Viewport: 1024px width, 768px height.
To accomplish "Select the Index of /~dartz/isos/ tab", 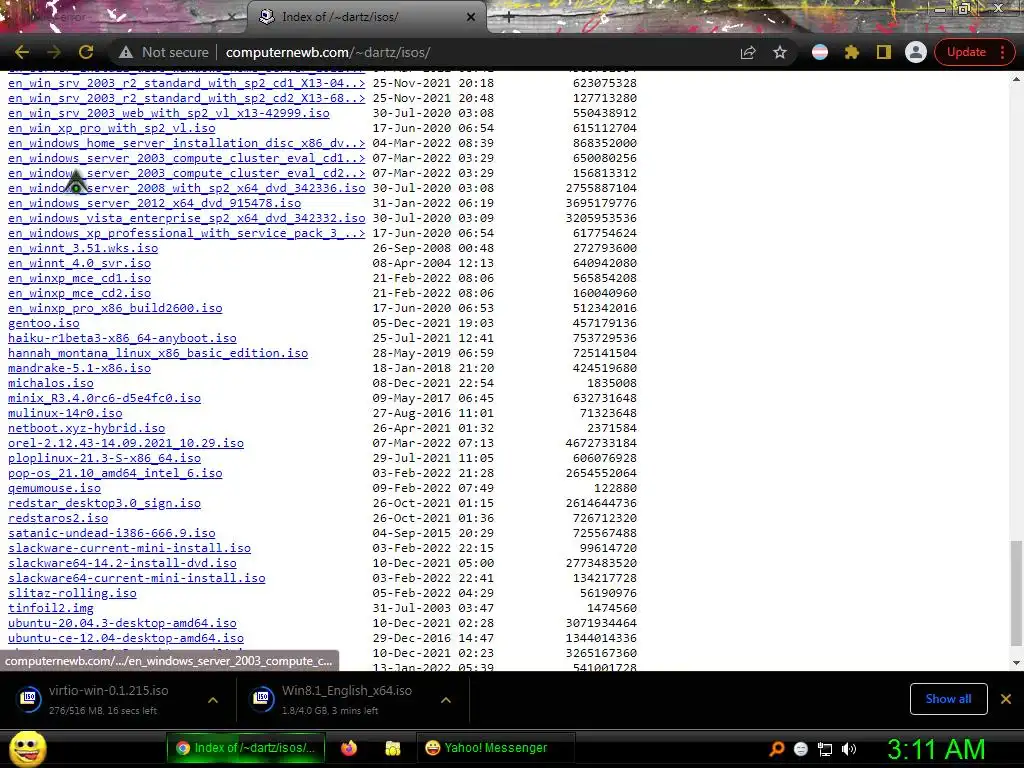I will pos(367,17).
